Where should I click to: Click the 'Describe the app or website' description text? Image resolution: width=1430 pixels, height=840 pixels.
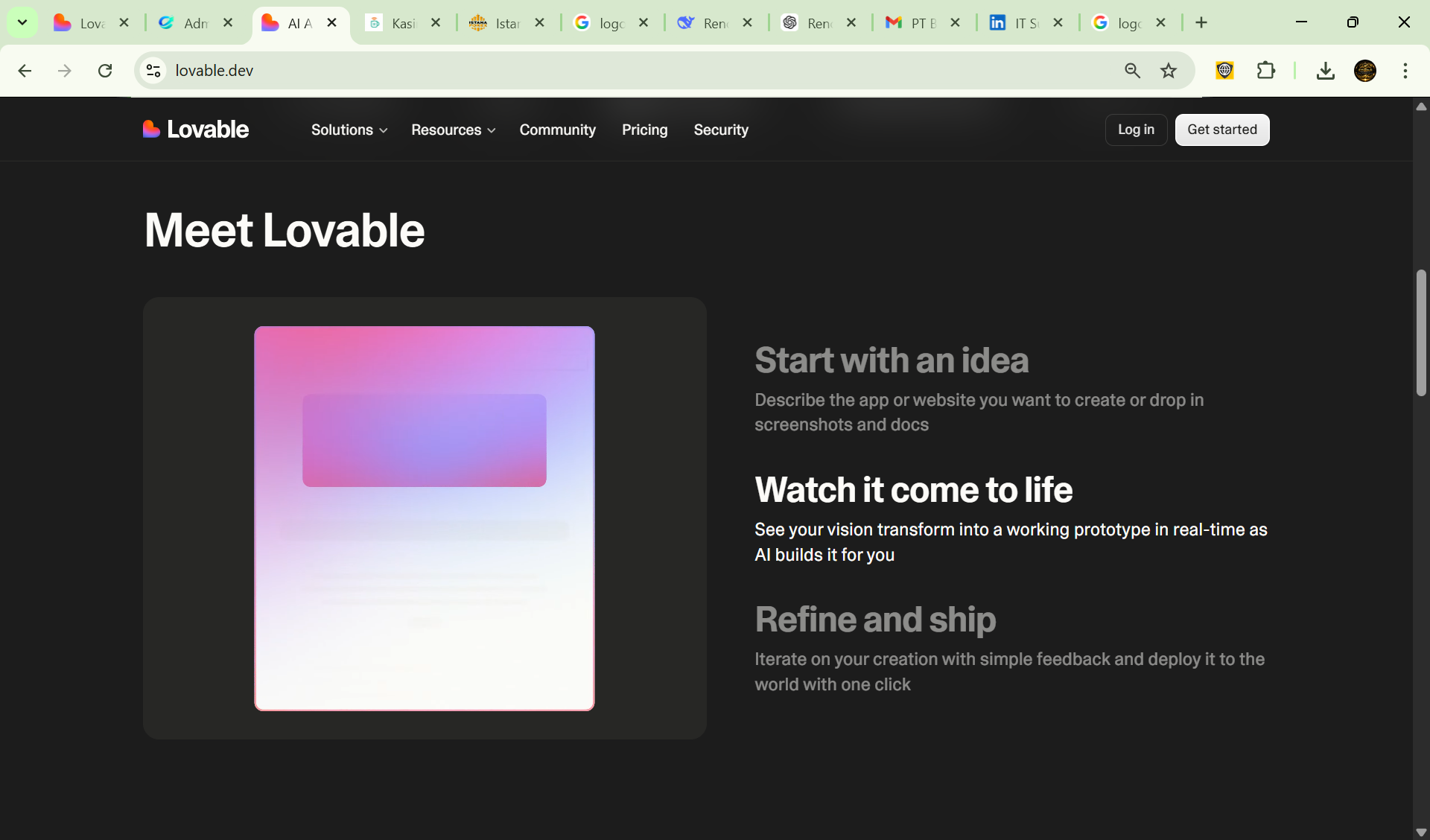(979, 412)
